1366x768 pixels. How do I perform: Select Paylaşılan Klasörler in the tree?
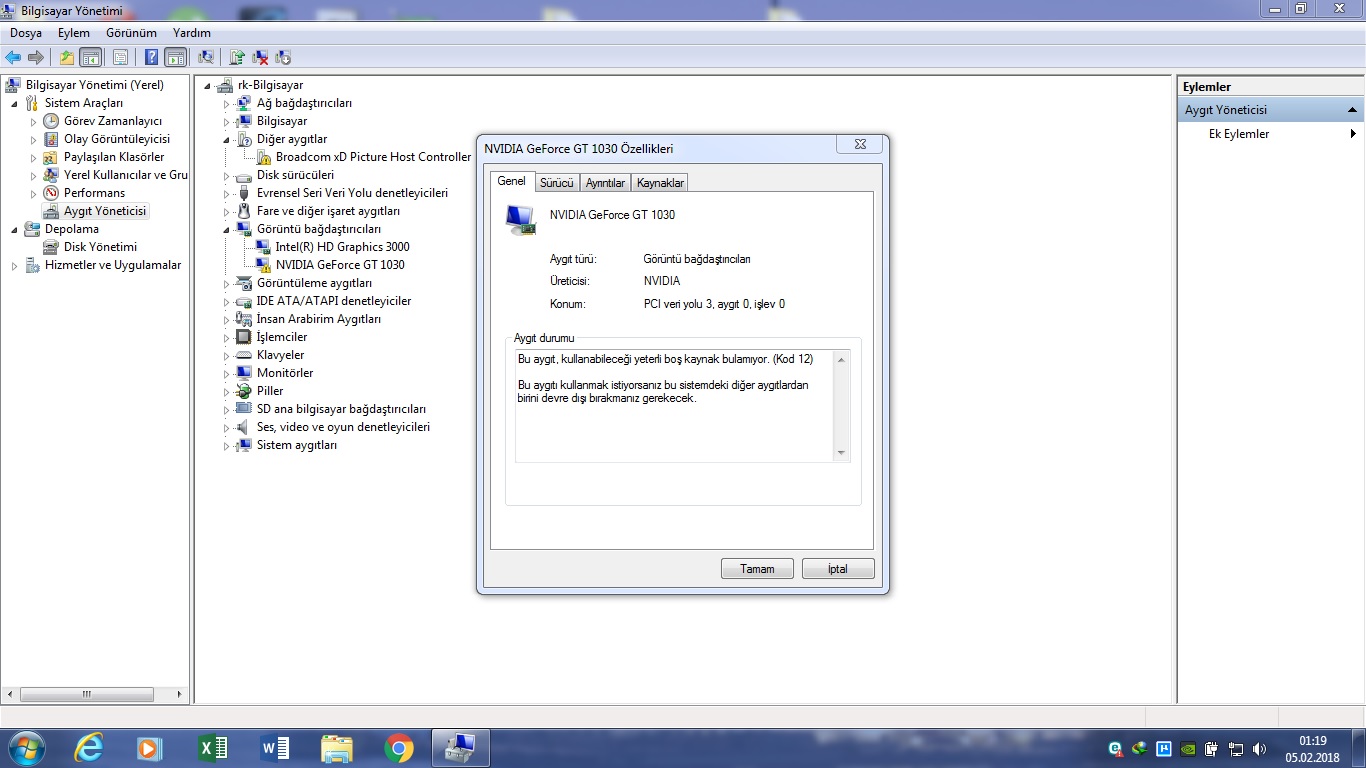pyautogui.click(x=114, y=157)
